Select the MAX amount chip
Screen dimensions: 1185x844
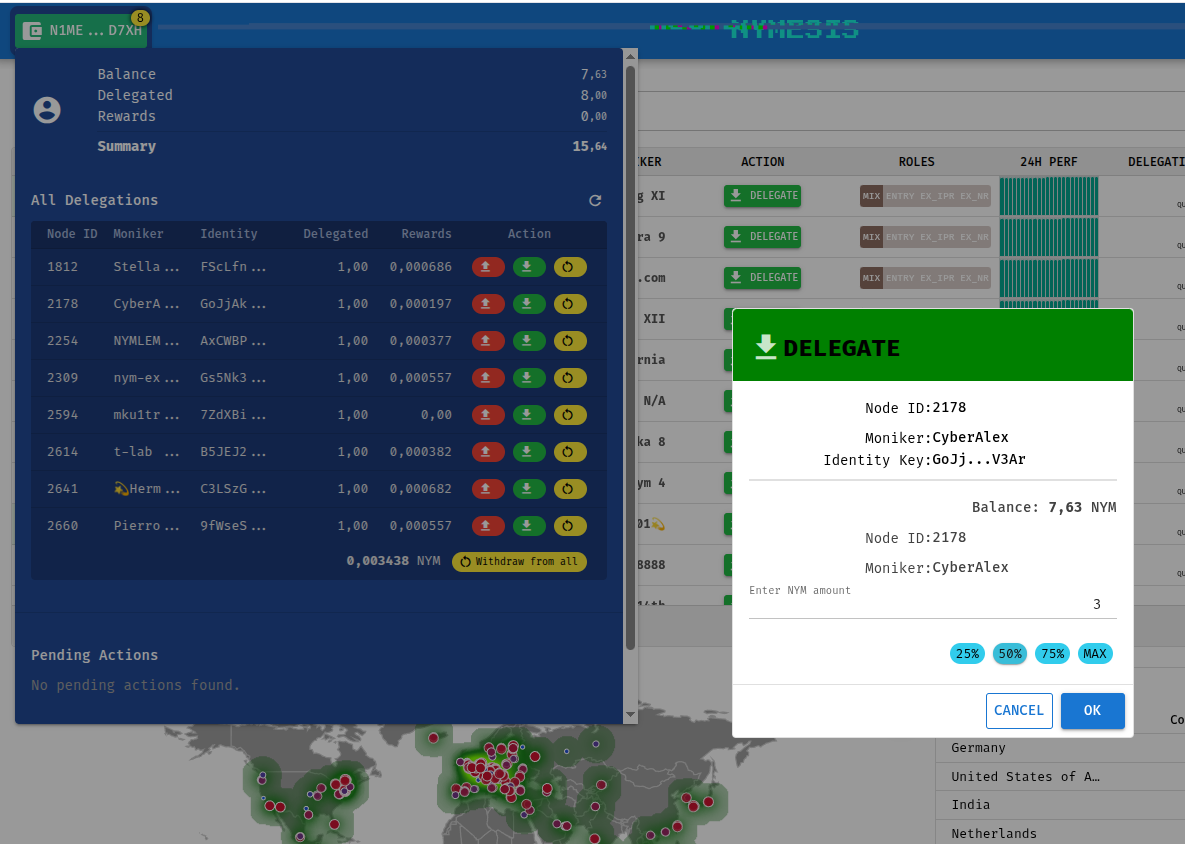click(1095, 654)
